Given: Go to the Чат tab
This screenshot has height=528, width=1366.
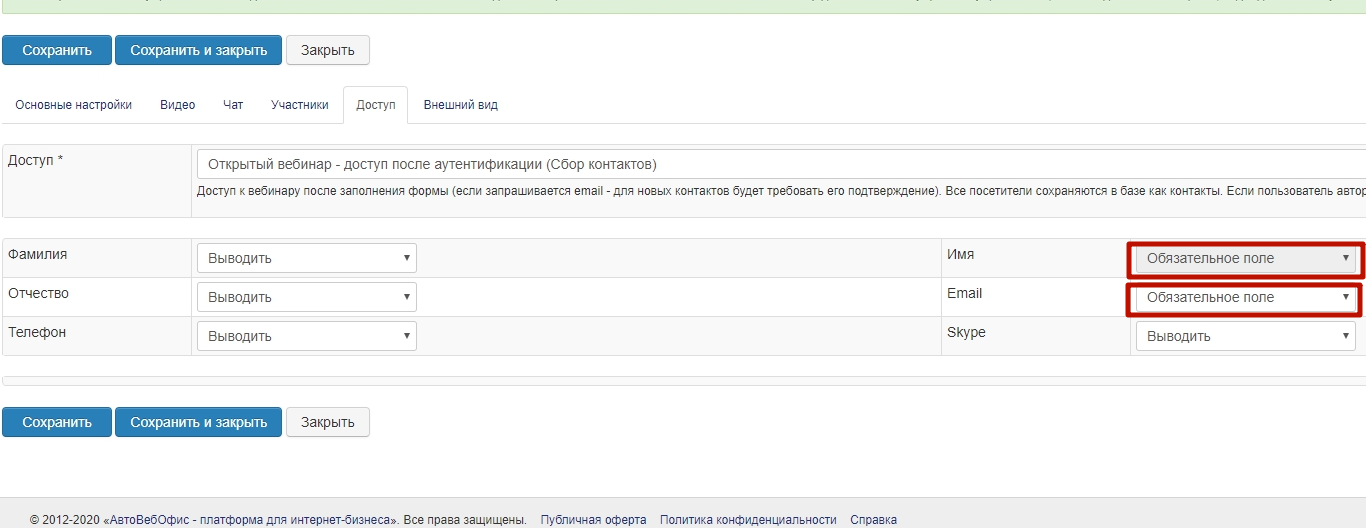Looking at the screenshot, I should (x=233, y=105).
